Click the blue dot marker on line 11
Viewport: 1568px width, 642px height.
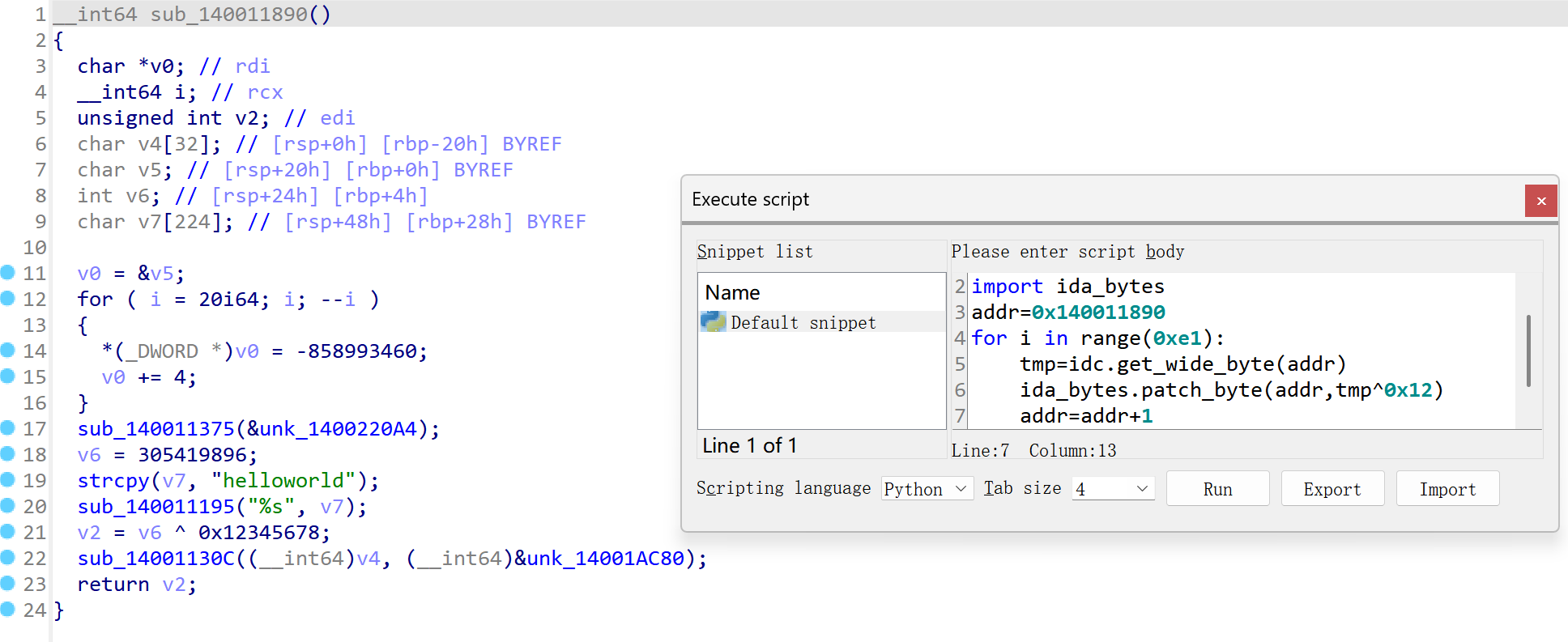point(8,273)
